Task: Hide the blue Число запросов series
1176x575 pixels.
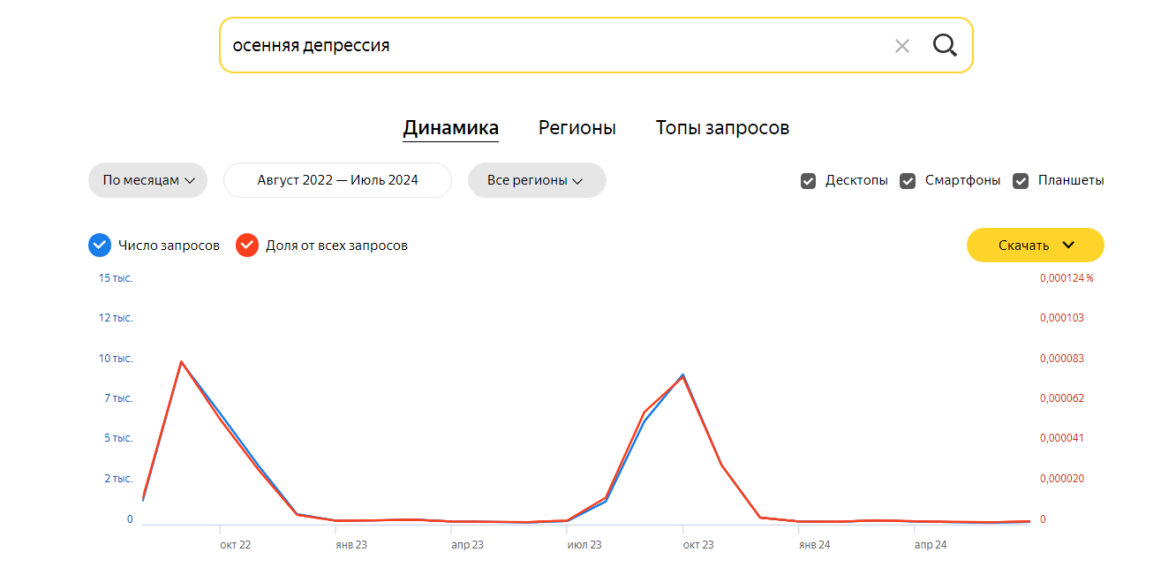Action: 100,245
